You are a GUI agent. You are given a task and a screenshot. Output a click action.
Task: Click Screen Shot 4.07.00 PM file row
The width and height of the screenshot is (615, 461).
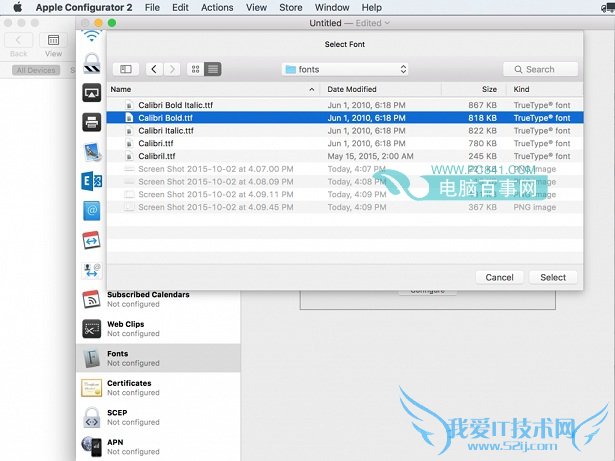[x=345, y=169]
